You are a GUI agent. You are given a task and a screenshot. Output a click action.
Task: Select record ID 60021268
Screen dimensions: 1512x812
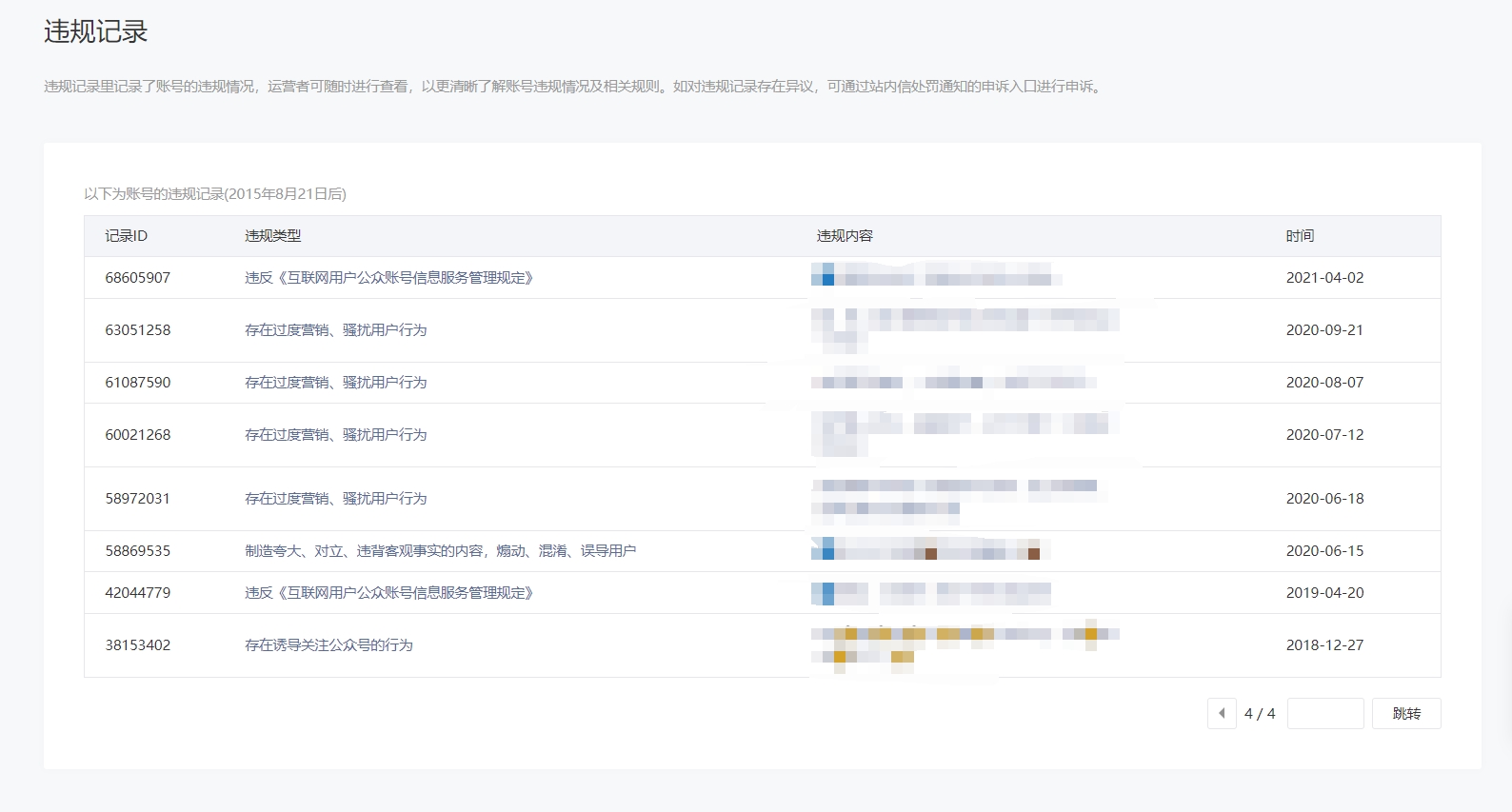click(138, 435)
